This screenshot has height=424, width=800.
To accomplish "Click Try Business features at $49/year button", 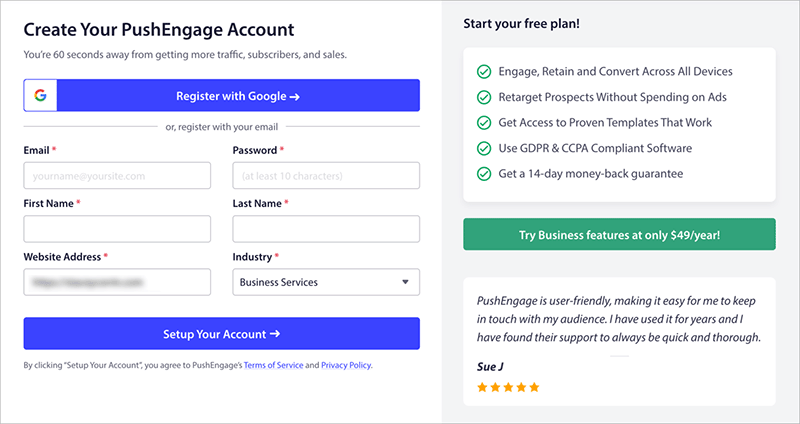I will coord(619,235).
